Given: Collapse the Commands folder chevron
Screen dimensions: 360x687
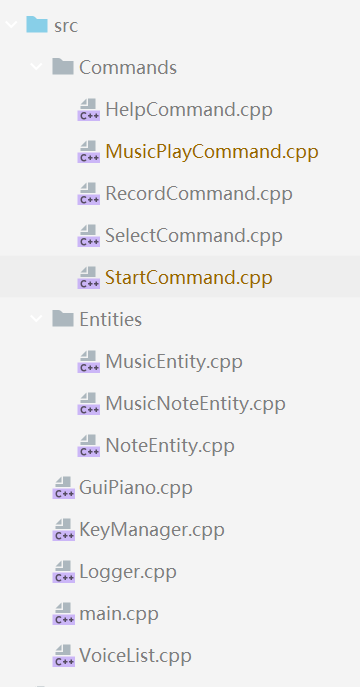Looking at the screenshot, I should tap(36, 67).
